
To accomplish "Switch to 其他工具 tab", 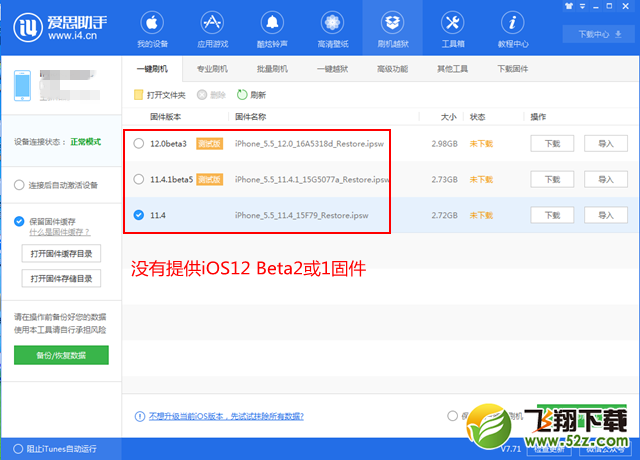I will (453, 69).
